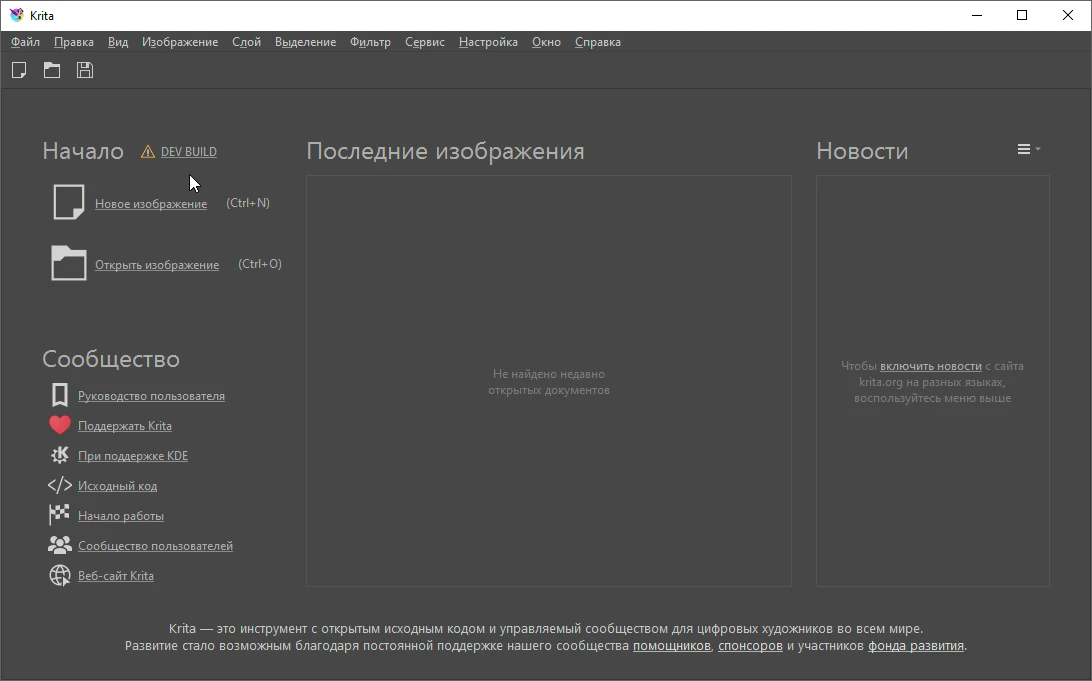The height and width of the screenshot is (681, 1092).
Task: Click the Open file toolbar icon
Action: (x=52, y=70)
